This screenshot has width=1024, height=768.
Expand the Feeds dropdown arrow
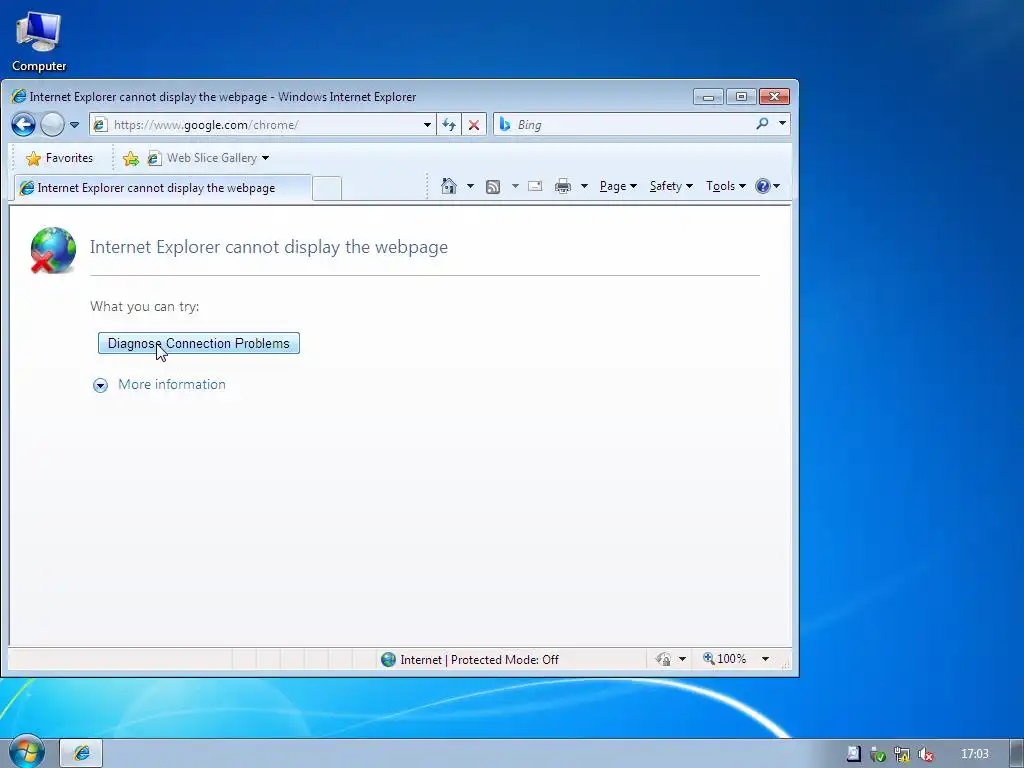click(515, 186)
